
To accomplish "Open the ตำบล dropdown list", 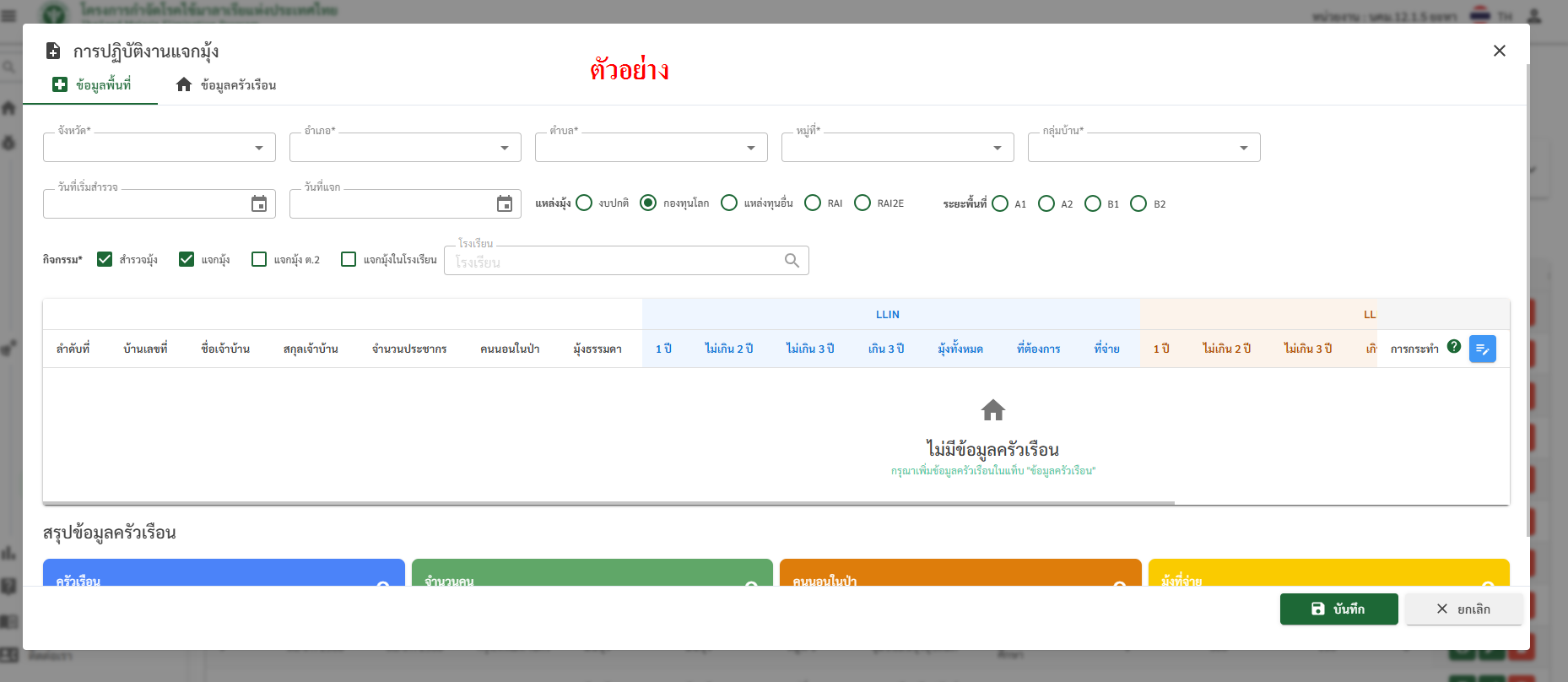I will pos(750,148).
